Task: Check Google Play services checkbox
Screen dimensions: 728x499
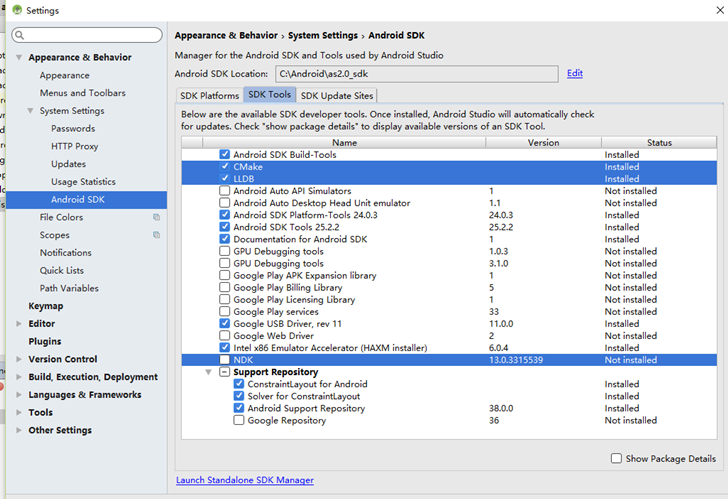Action: click(225, 311)
